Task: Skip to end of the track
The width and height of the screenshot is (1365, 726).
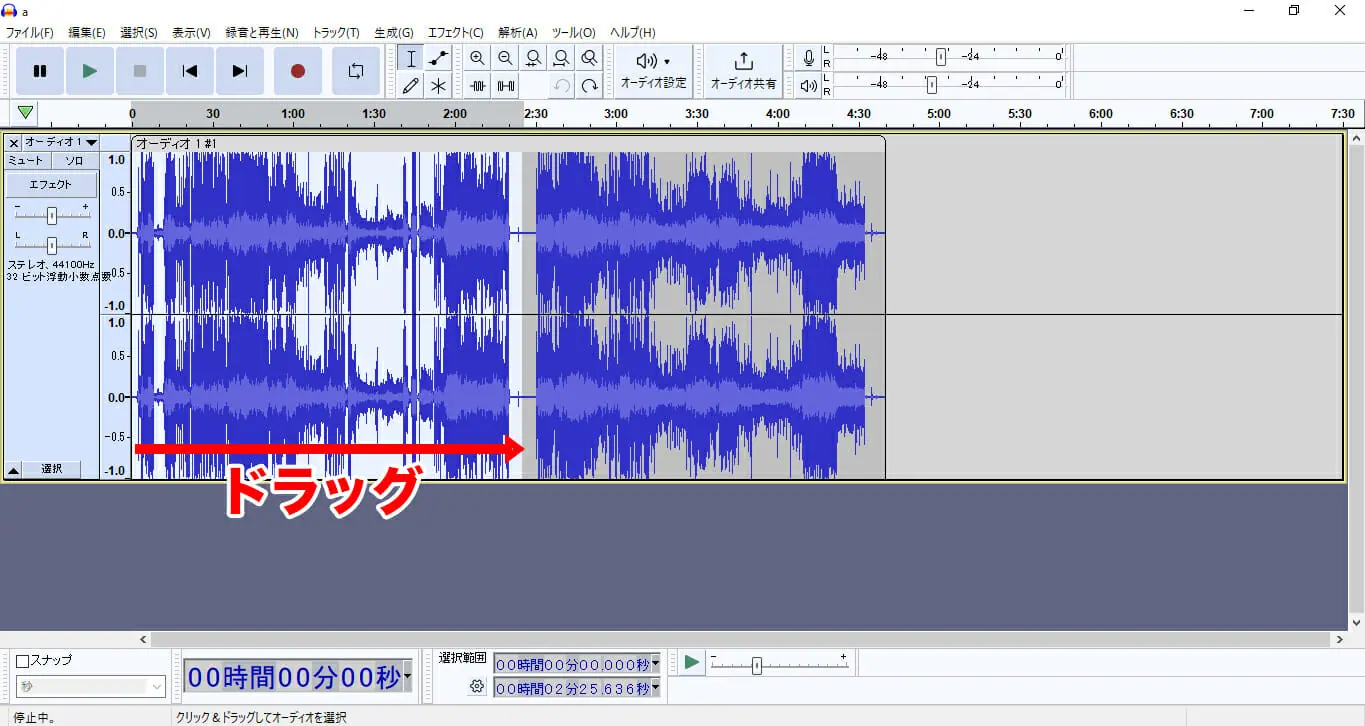Action: (x=240, y=71)
